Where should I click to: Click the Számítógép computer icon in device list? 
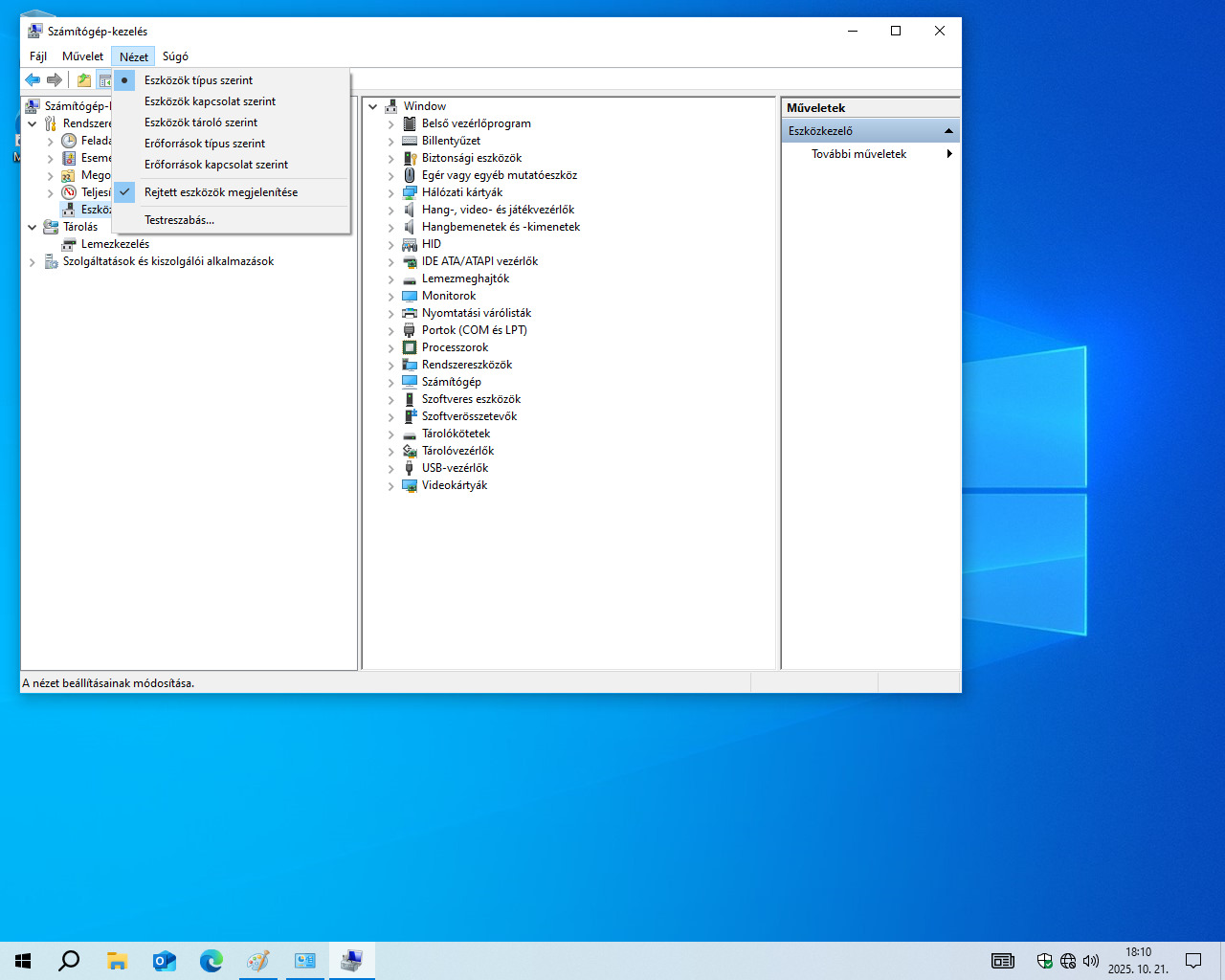[410, 382]
